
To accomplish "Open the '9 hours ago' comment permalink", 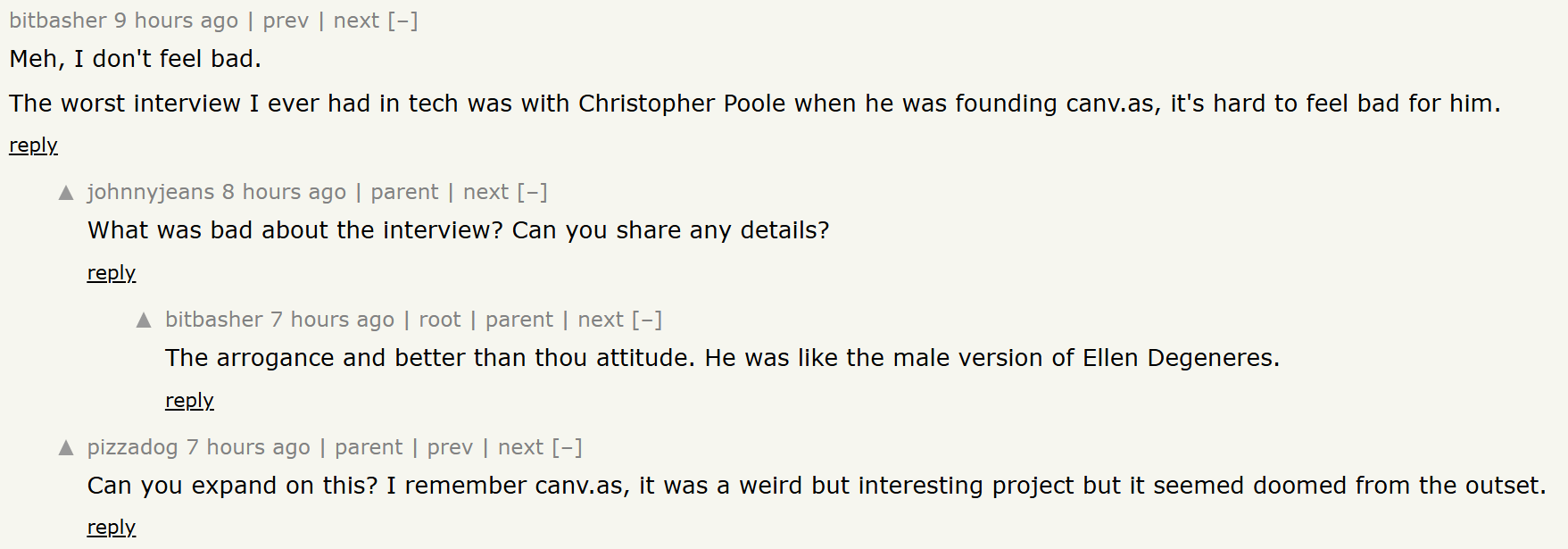I will tap(176, 21).
